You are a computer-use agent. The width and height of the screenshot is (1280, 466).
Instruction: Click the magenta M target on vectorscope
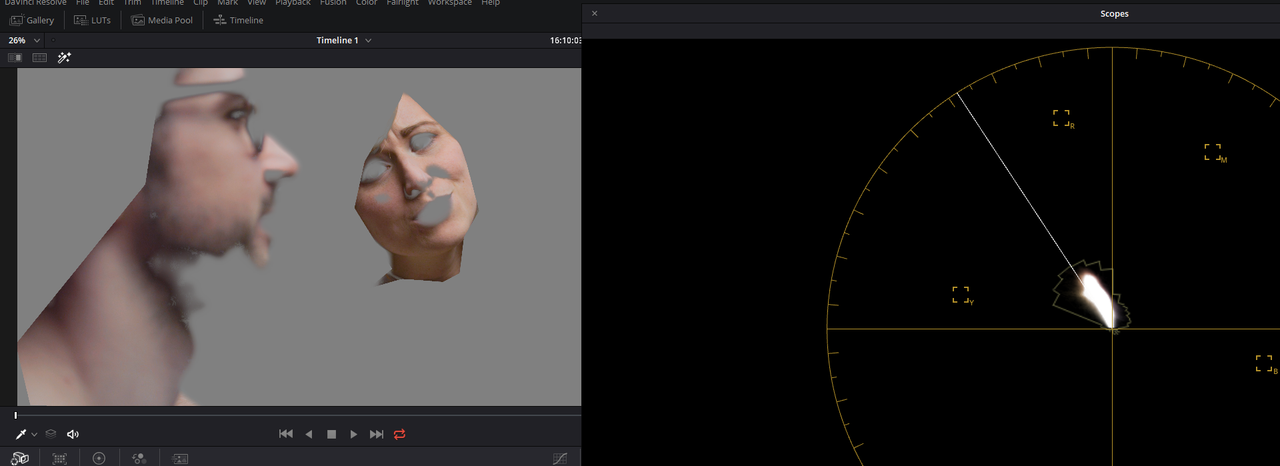point(1213,152)
